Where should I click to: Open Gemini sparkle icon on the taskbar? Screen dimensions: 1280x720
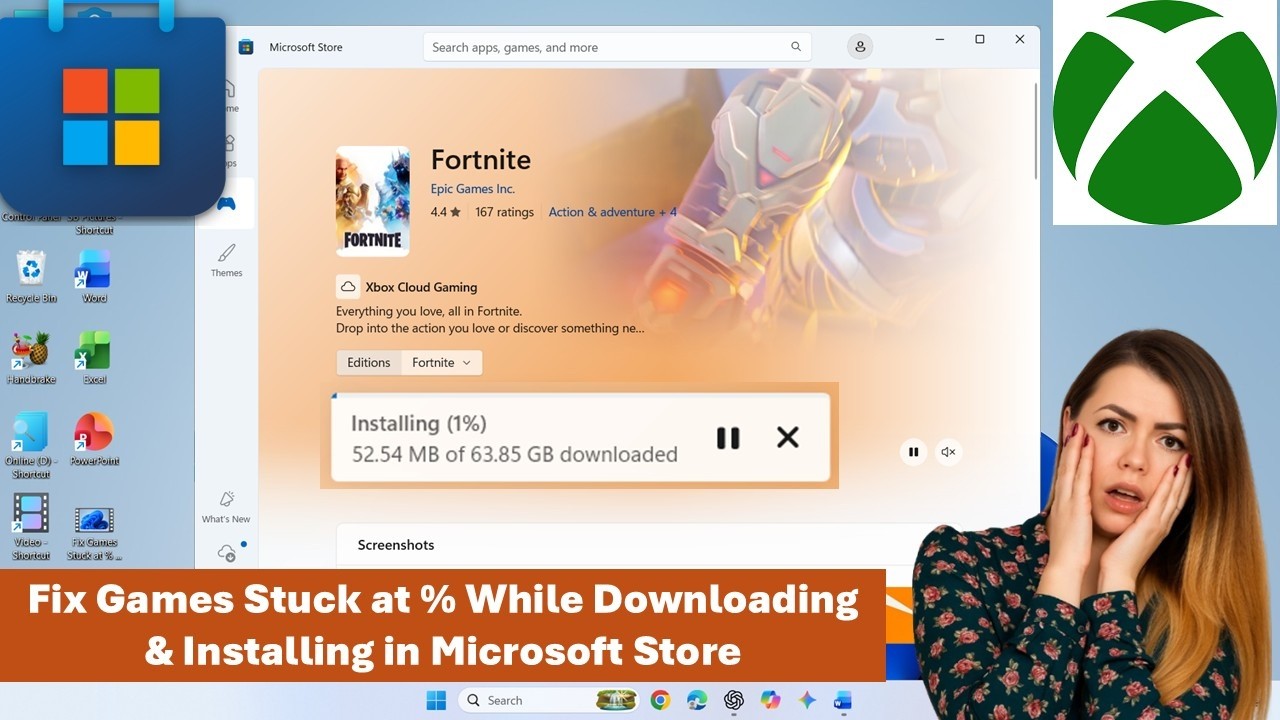807,700
